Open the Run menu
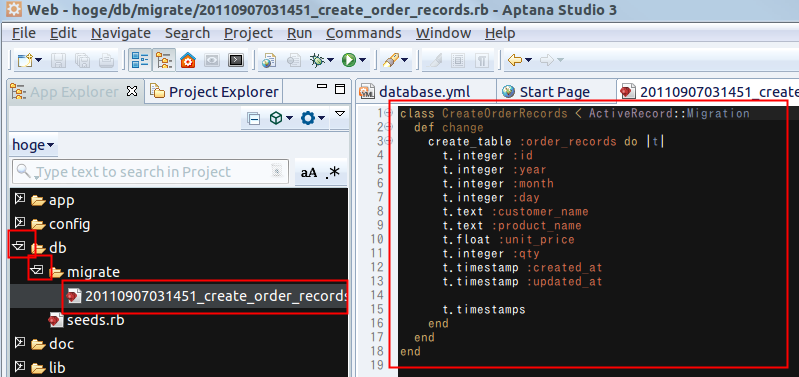799x377 pixels. 299,33
